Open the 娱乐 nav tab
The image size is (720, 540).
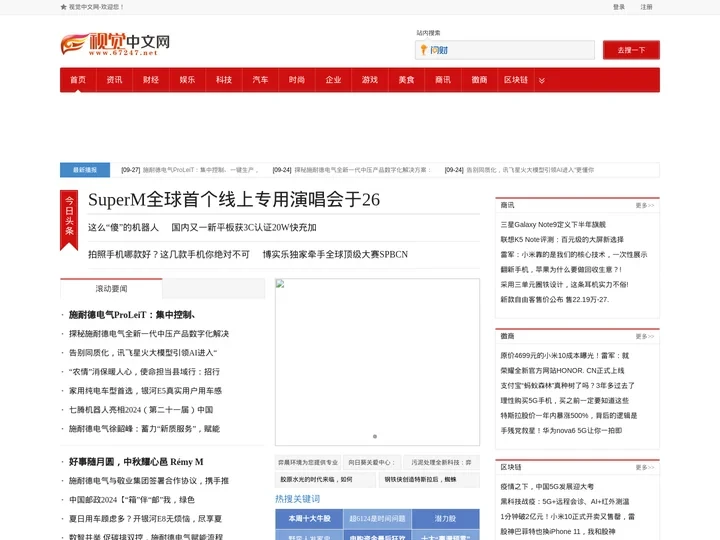click(187, 80)
